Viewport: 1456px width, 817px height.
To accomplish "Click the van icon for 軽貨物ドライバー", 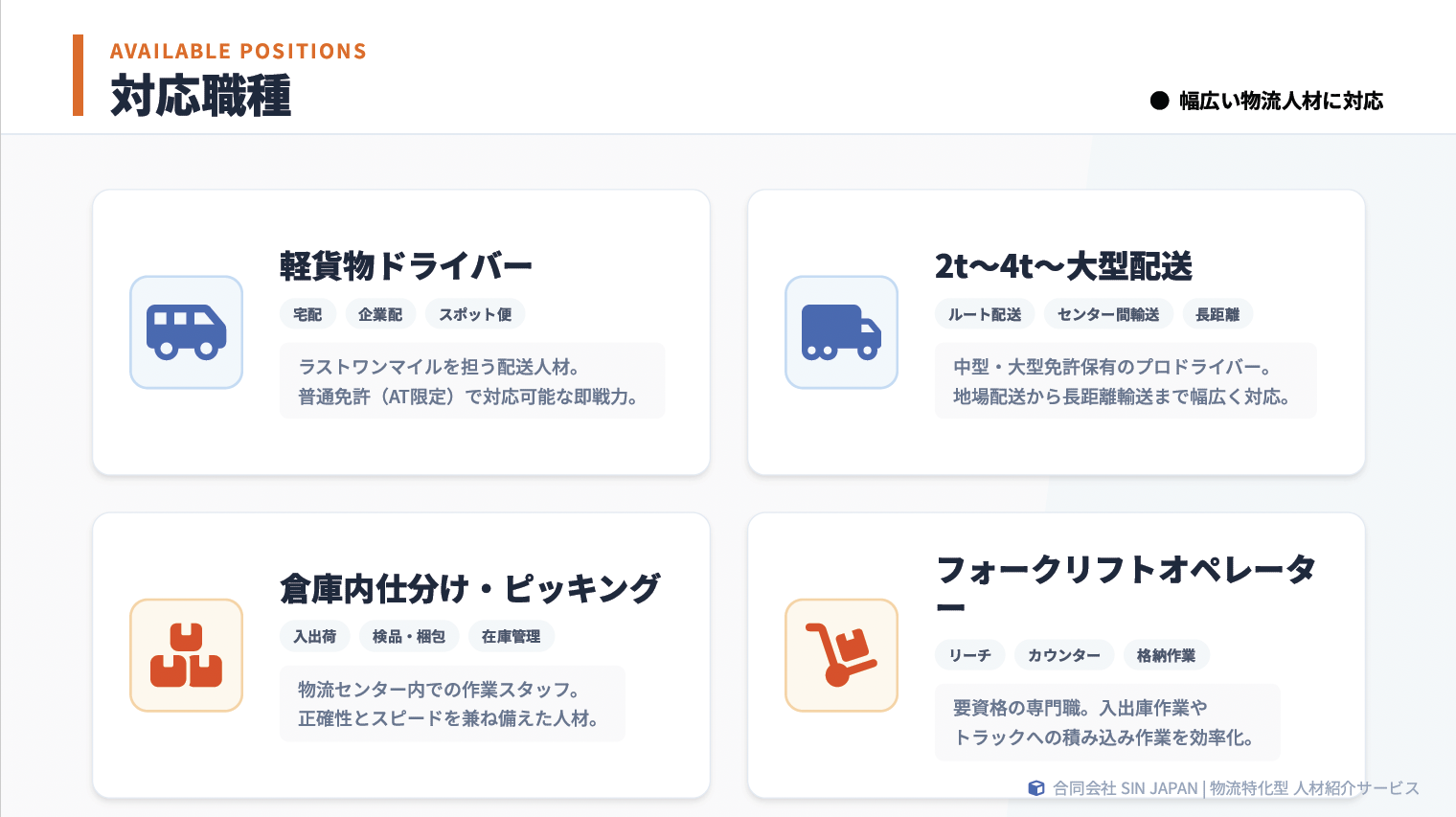I will [186, 332].
